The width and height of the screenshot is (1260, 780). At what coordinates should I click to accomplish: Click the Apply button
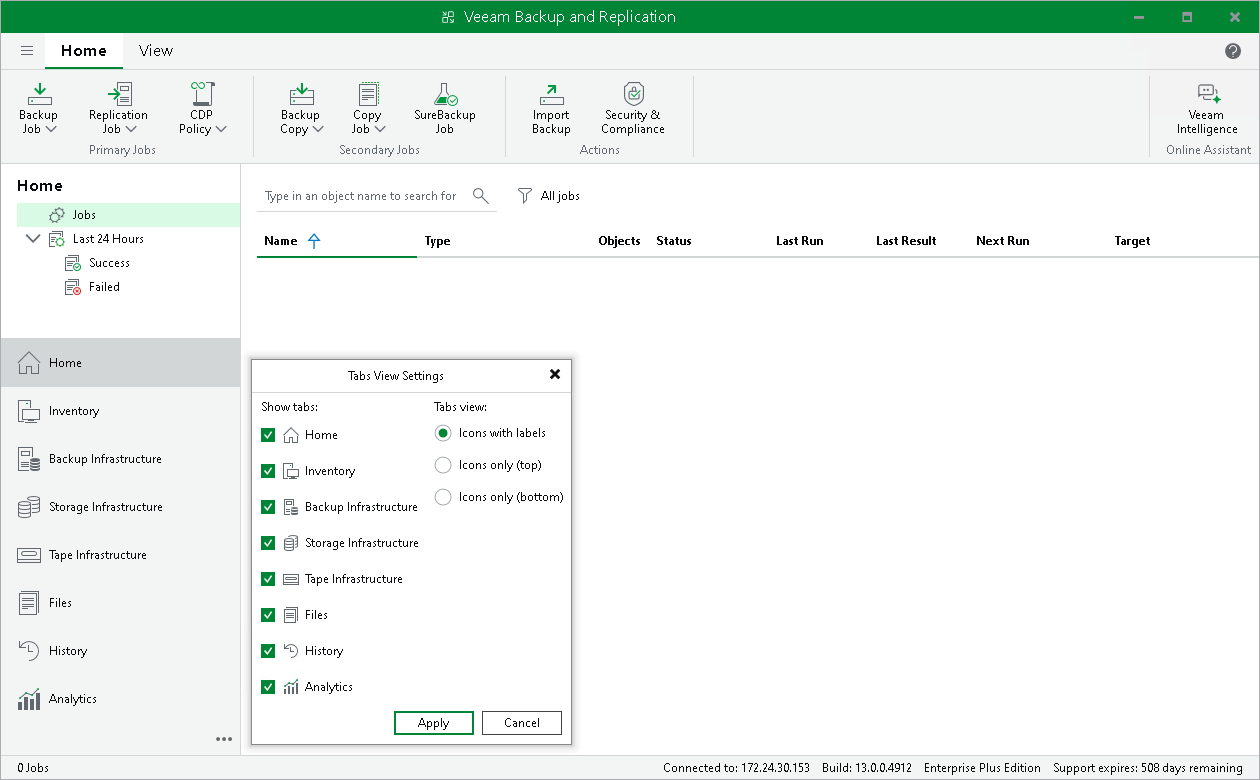(x=434, y=723)
